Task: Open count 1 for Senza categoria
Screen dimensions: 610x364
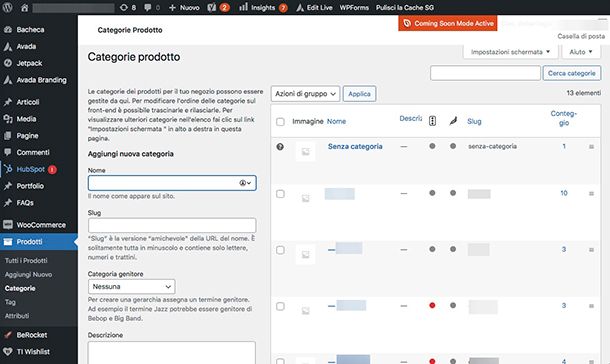Action: coord(564,146)
